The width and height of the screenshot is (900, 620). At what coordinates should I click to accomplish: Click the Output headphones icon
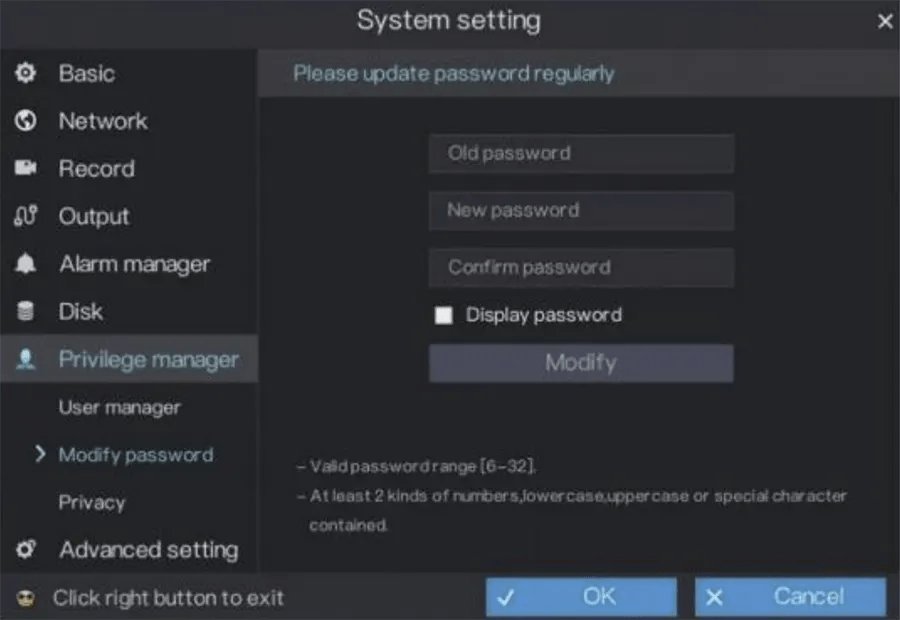27,216
